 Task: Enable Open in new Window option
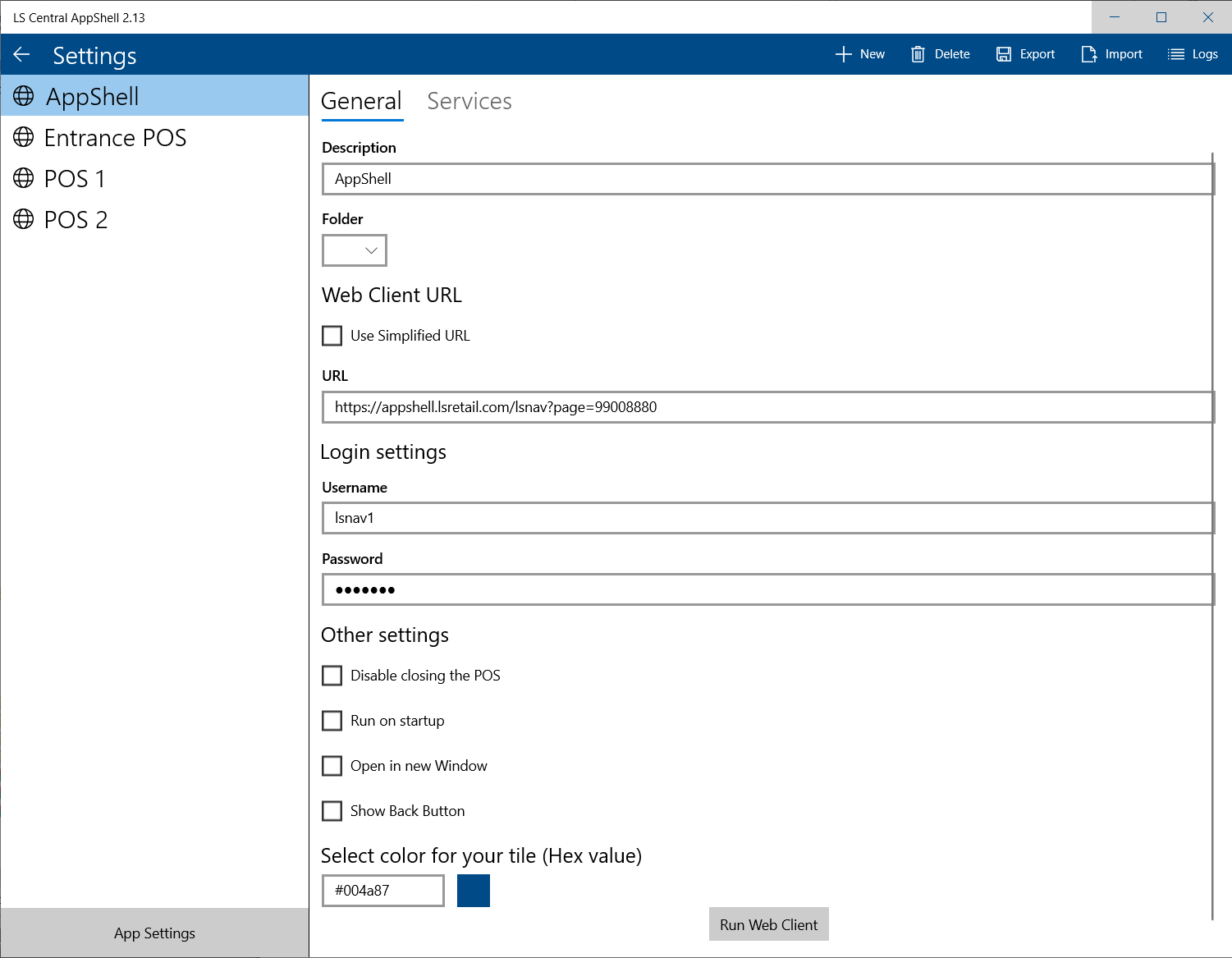pyautogui.click(x=332, y=766)
